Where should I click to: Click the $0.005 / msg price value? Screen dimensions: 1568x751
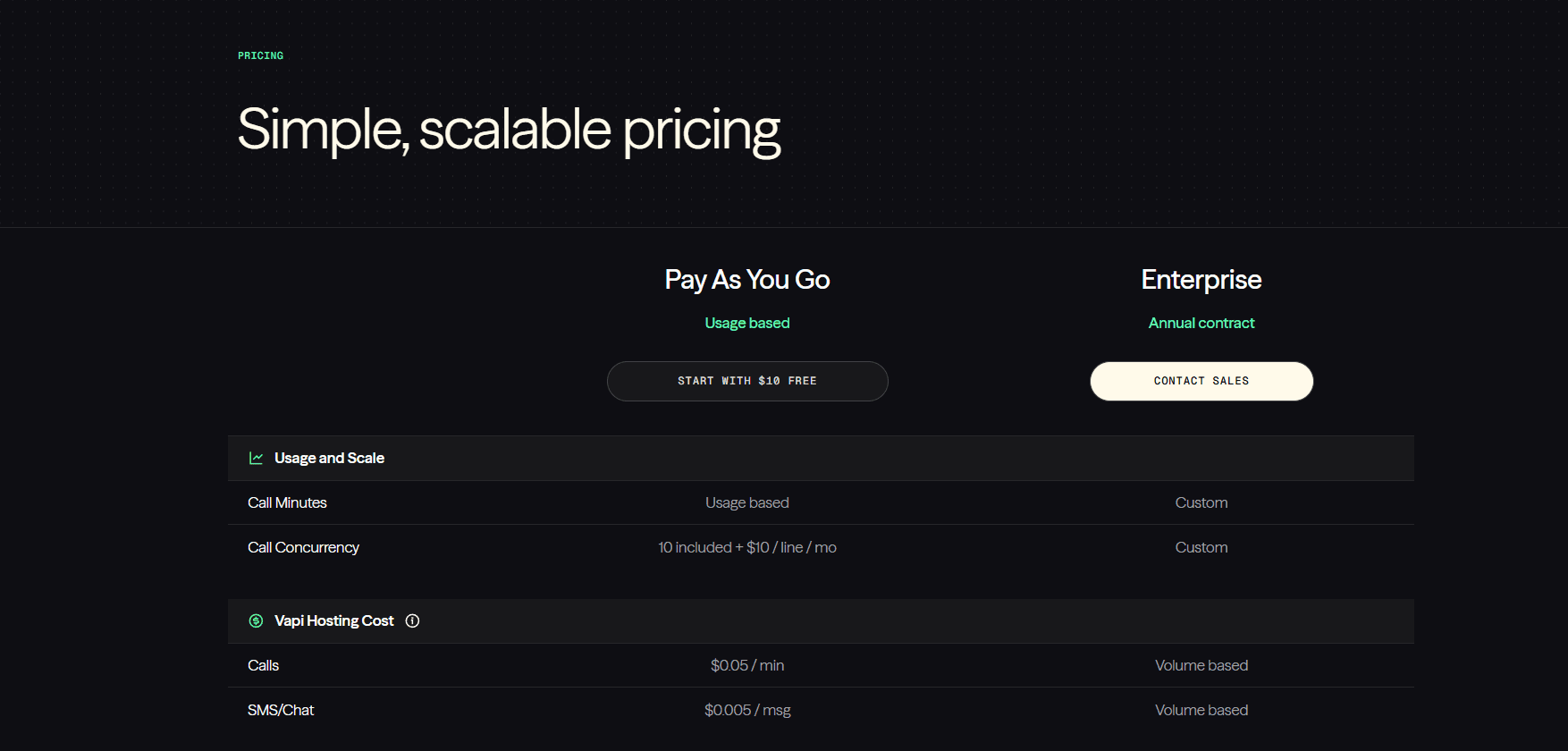[747, 710]
